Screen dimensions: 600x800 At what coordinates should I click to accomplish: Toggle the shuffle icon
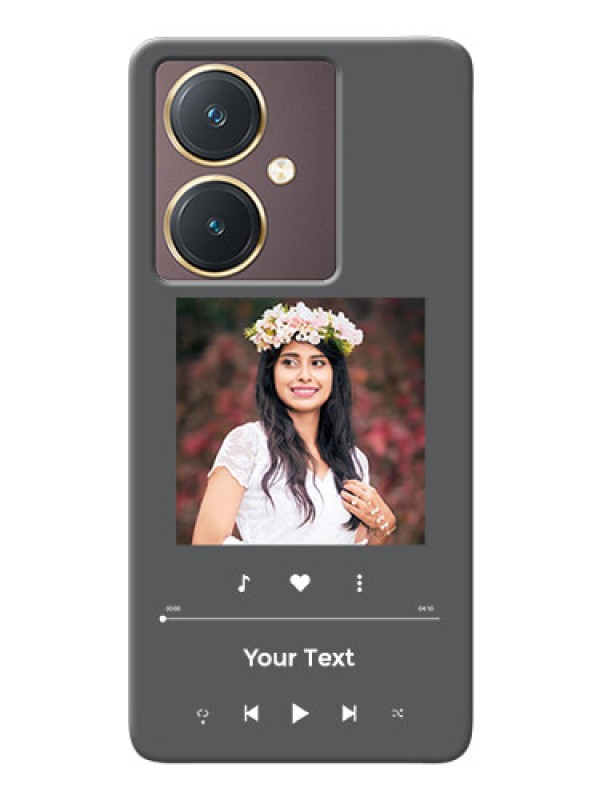pyautogui.click(x=397, y=713)
